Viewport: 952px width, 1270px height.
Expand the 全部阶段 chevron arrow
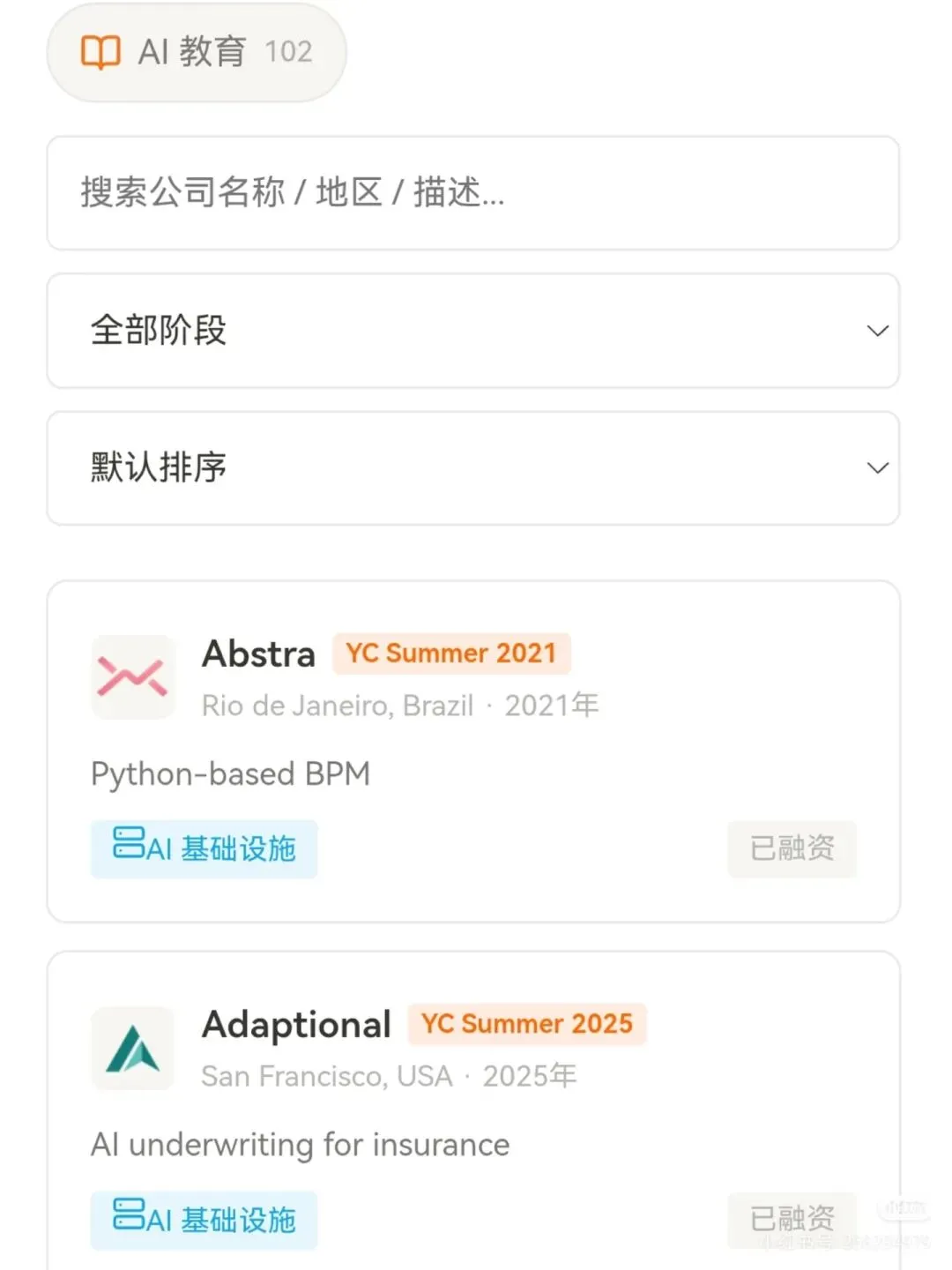[877, 331]
